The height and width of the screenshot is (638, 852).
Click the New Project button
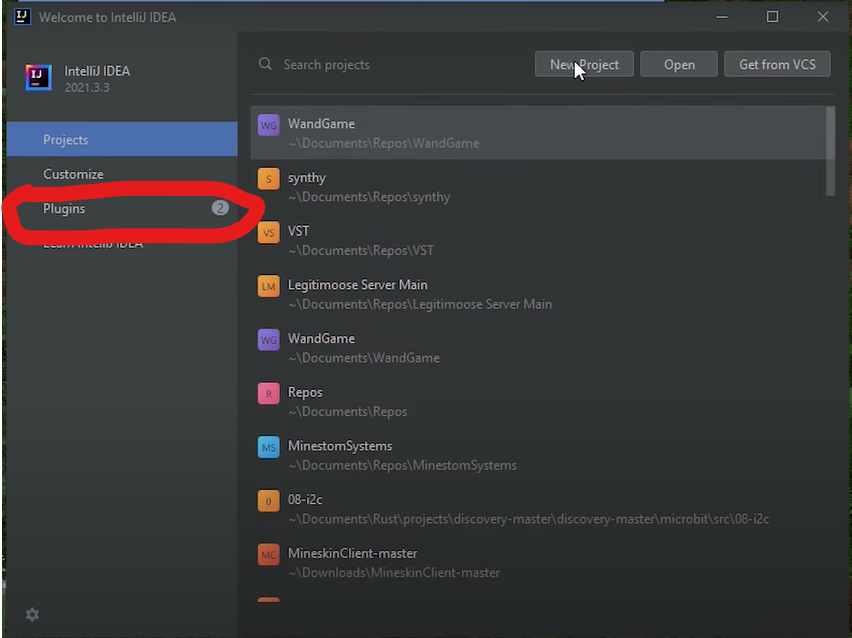tap(584, 65)
